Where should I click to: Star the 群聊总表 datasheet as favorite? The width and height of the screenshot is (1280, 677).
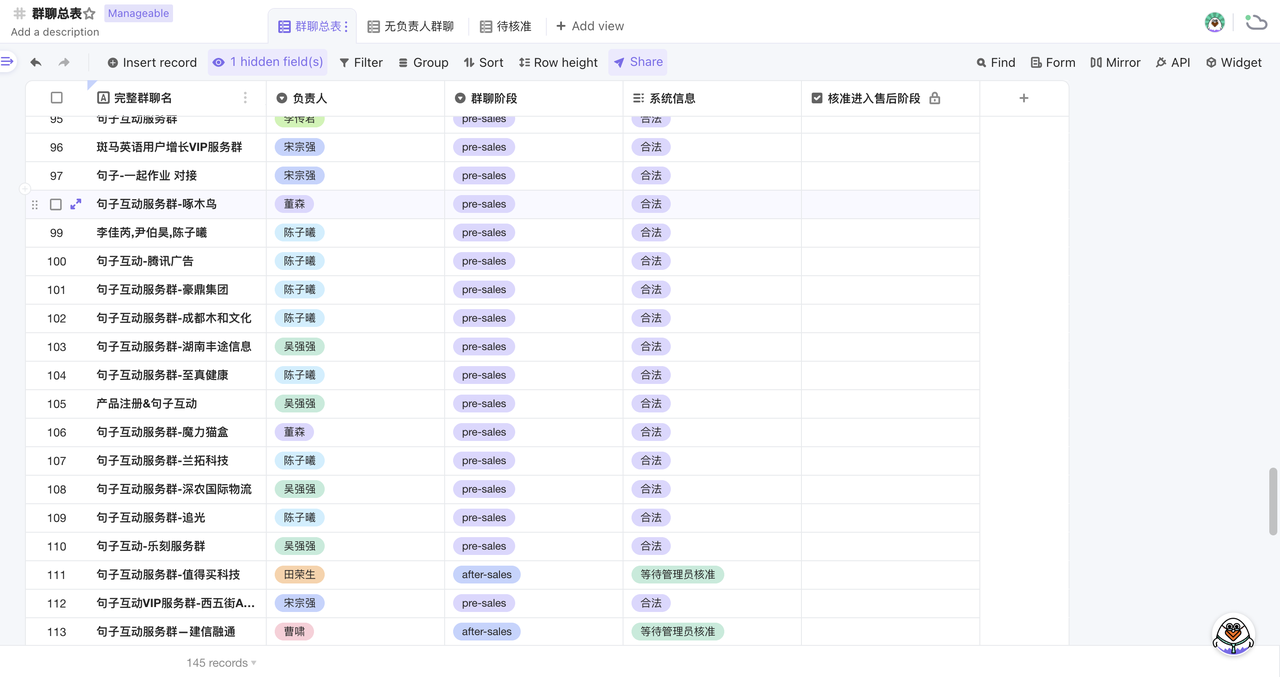90,14
